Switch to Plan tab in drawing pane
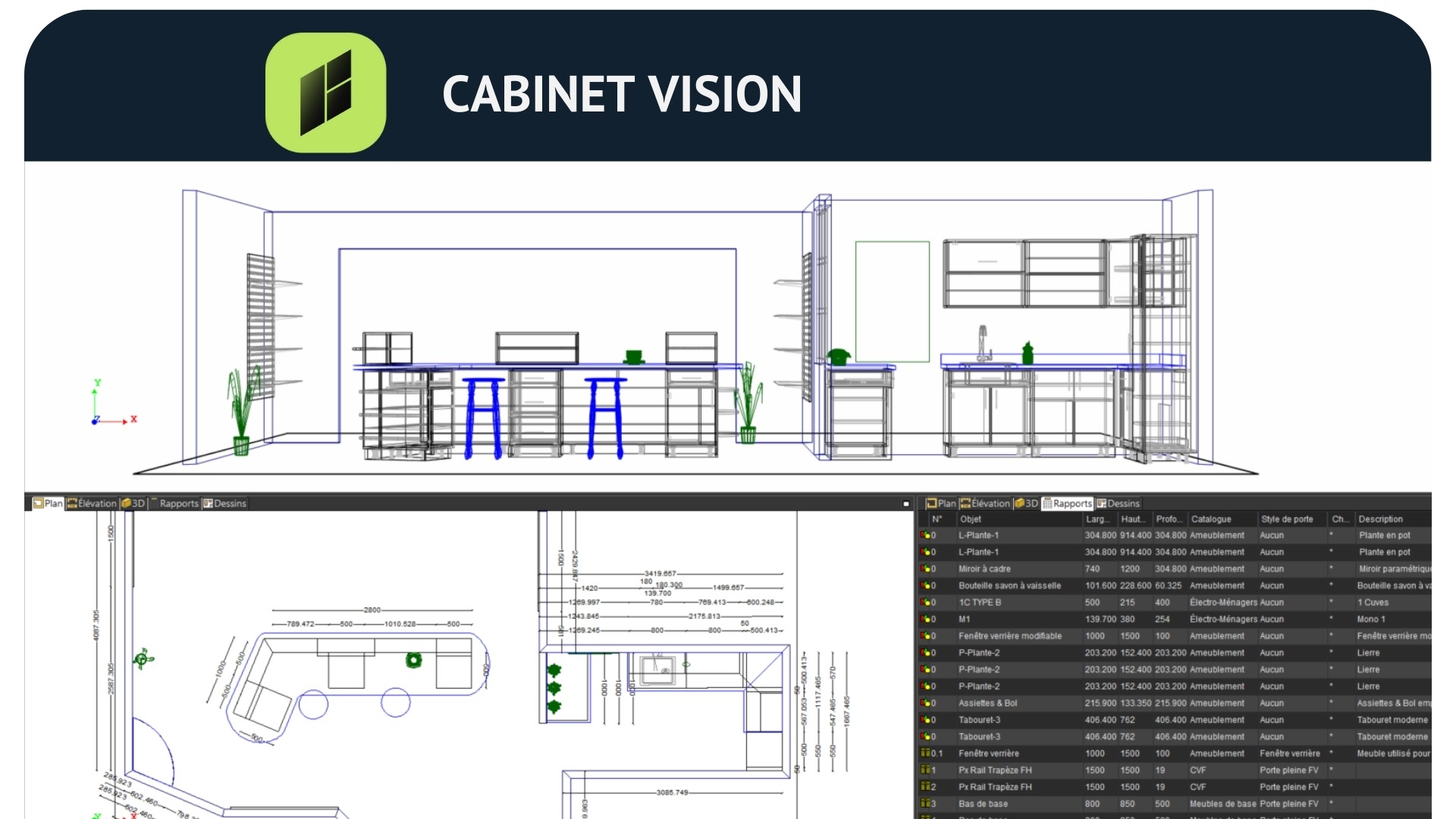1456x819 pixels. pyautogui.click(x=48, y=504)
